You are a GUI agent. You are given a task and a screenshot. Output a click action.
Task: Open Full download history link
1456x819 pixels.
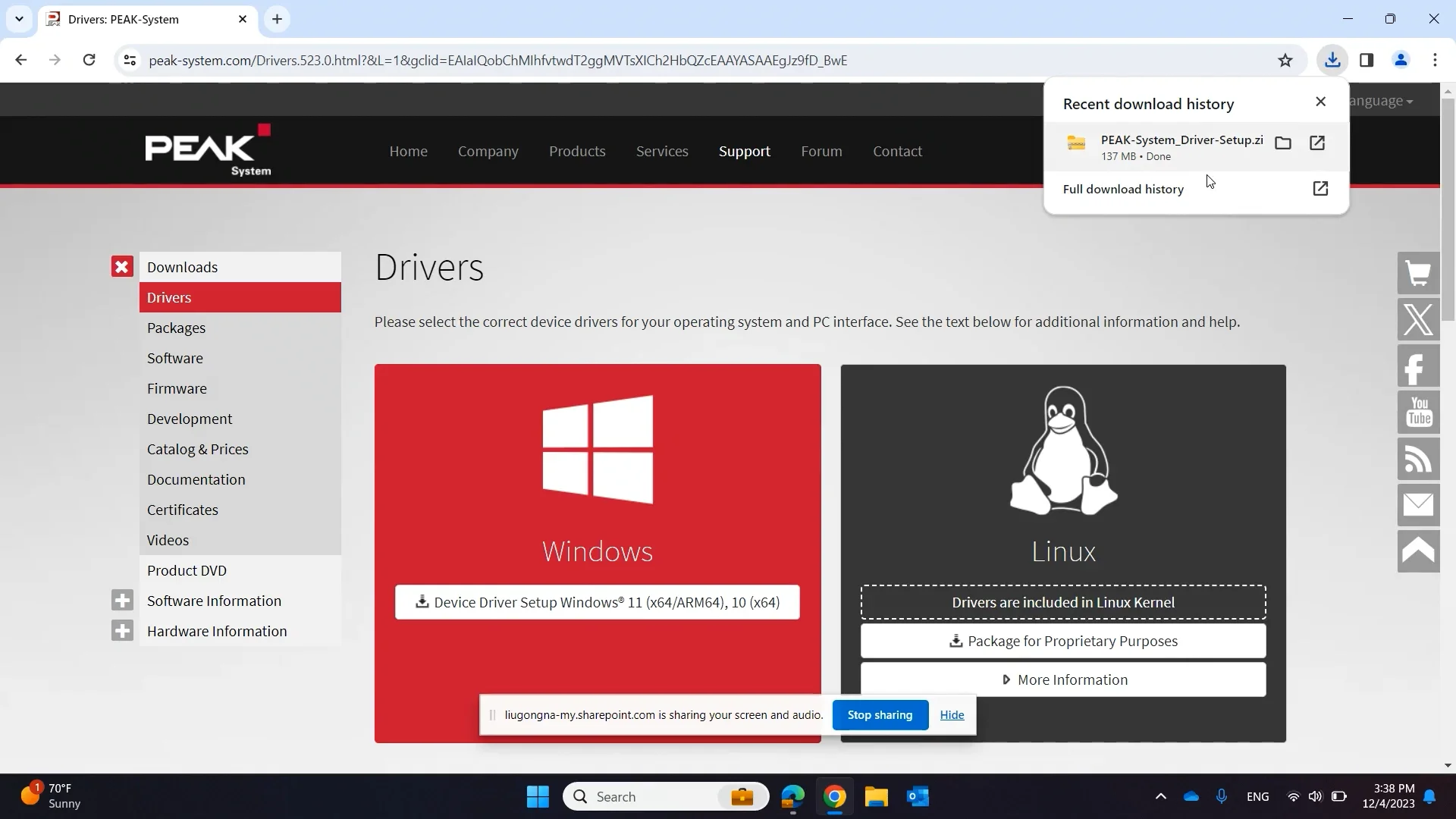1123,190
